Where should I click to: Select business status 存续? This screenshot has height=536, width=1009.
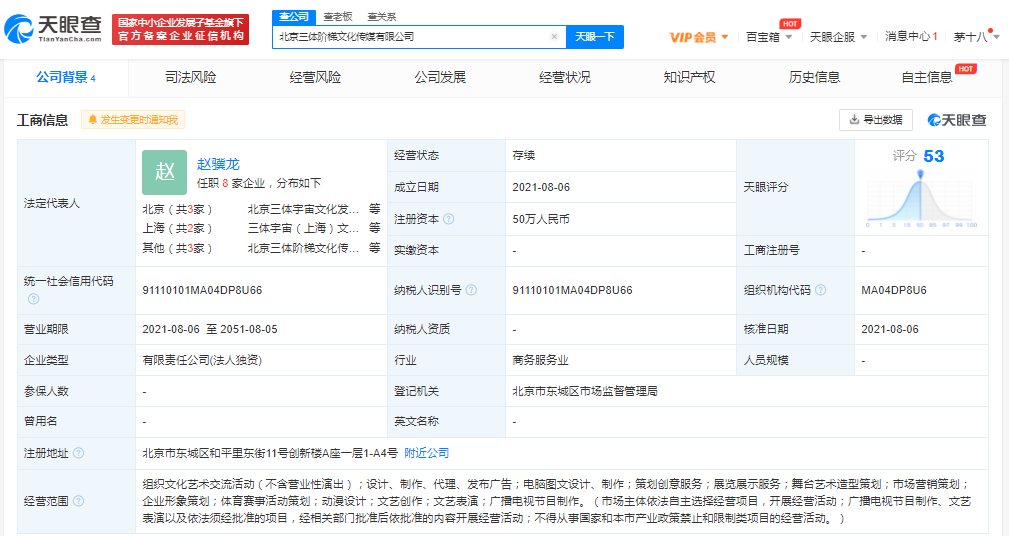pos(524,155)
